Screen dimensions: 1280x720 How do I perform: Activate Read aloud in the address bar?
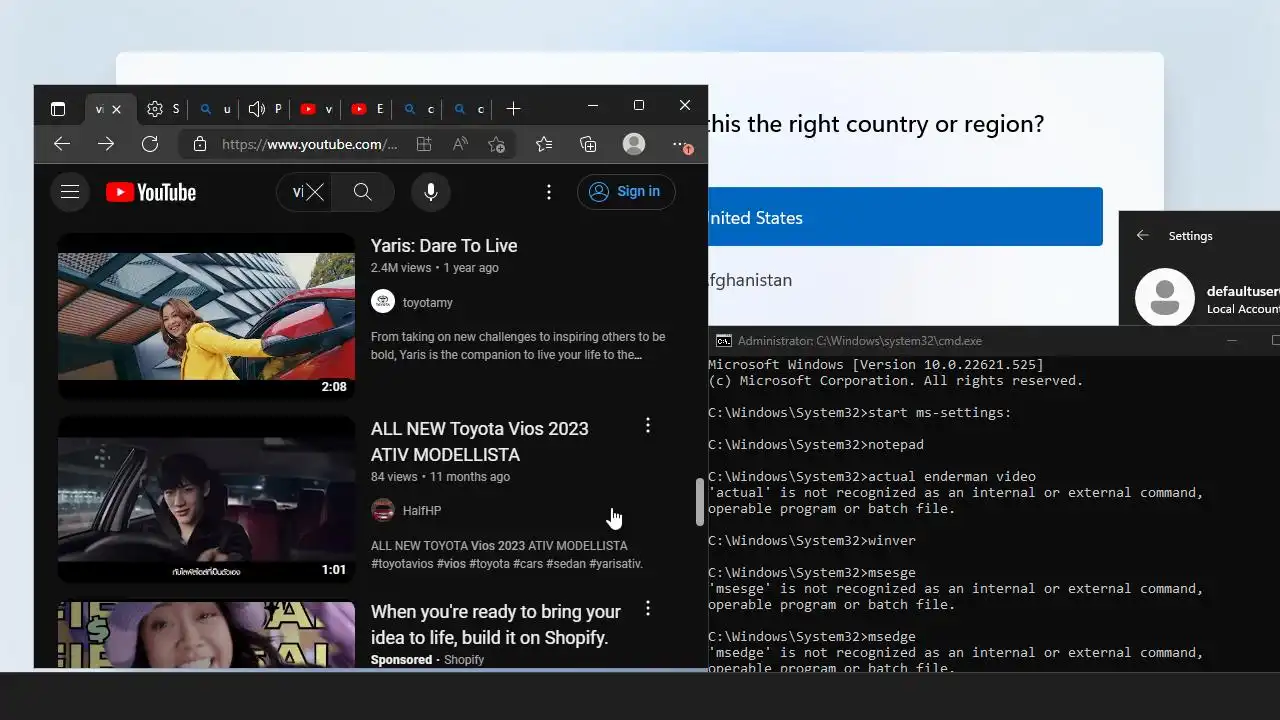(460, 144)
